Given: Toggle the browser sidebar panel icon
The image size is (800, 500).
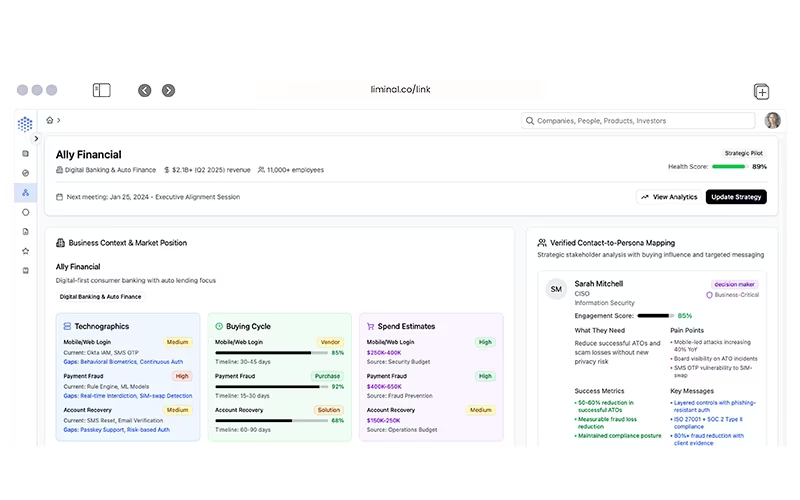Looking at the screenshot, I should point(102,90).
